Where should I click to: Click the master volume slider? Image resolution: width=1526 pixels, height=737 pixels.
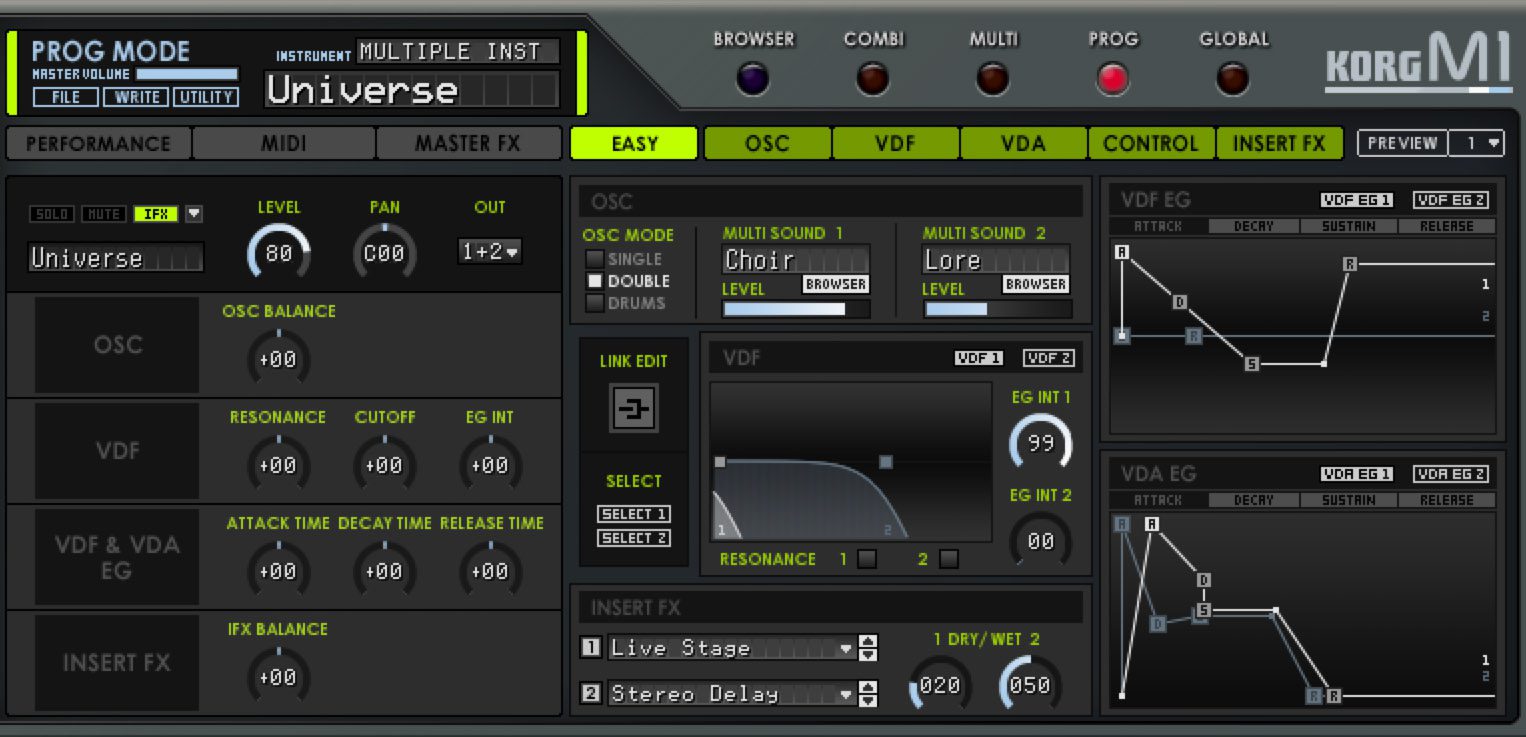187,74
